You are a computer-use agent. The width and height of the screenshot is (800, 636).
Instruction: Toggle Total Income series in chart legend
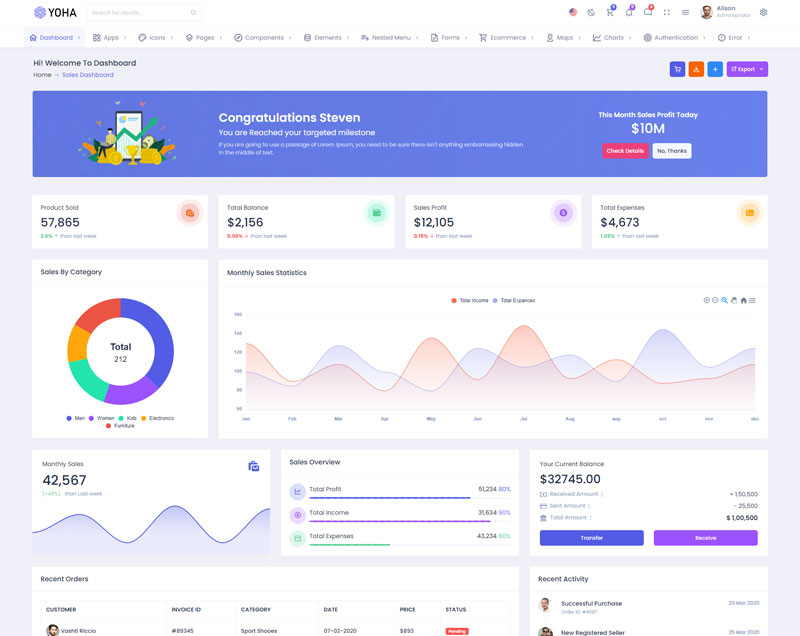point(470,300)
